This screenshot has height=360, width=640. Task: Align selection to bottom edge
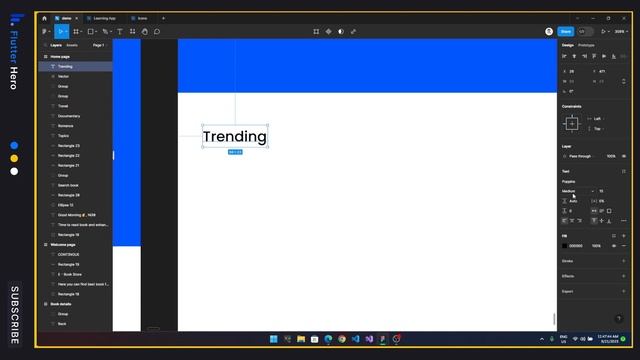[x=614, y=56]
